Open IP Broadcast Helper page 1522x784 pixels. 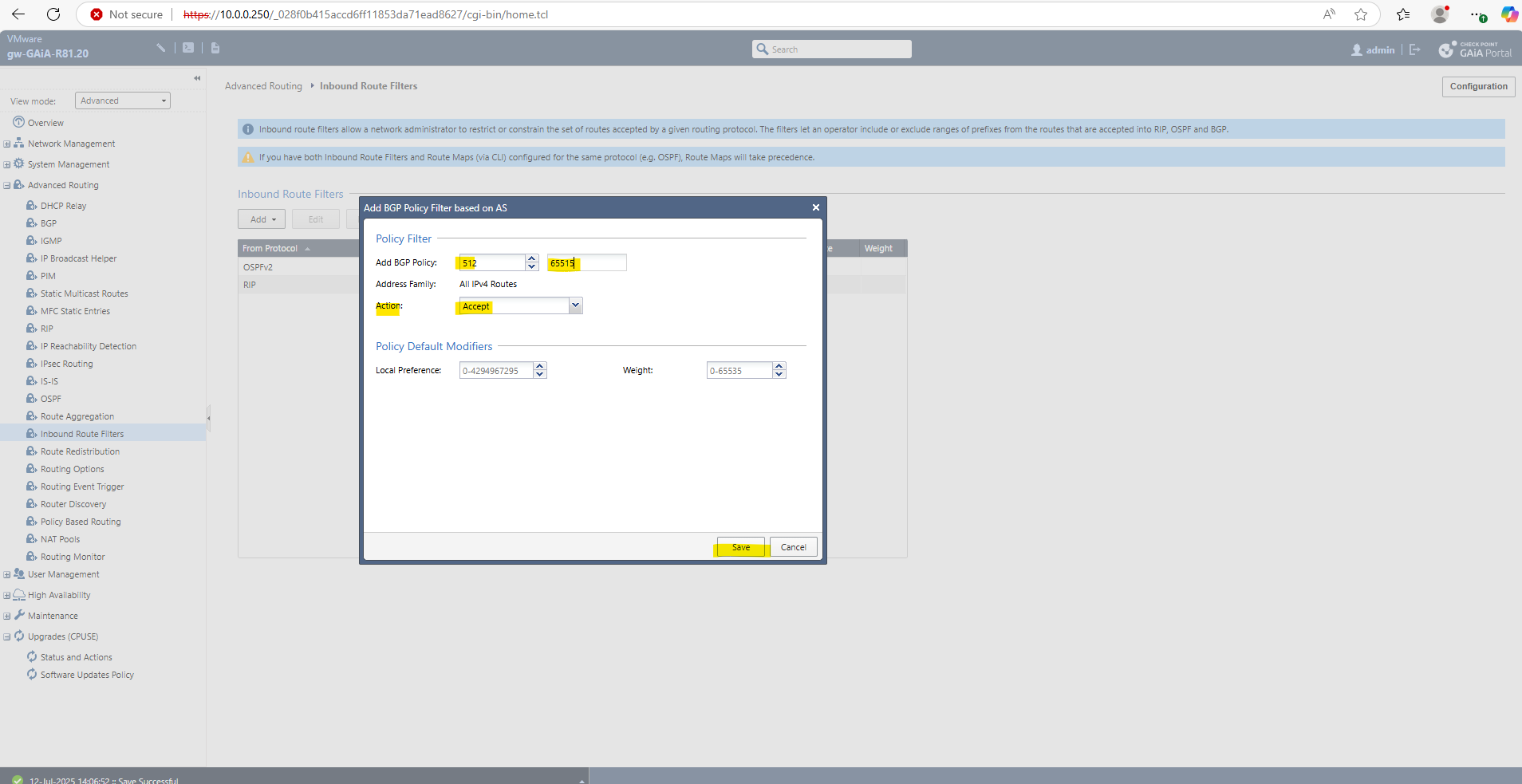click(78, 258)
